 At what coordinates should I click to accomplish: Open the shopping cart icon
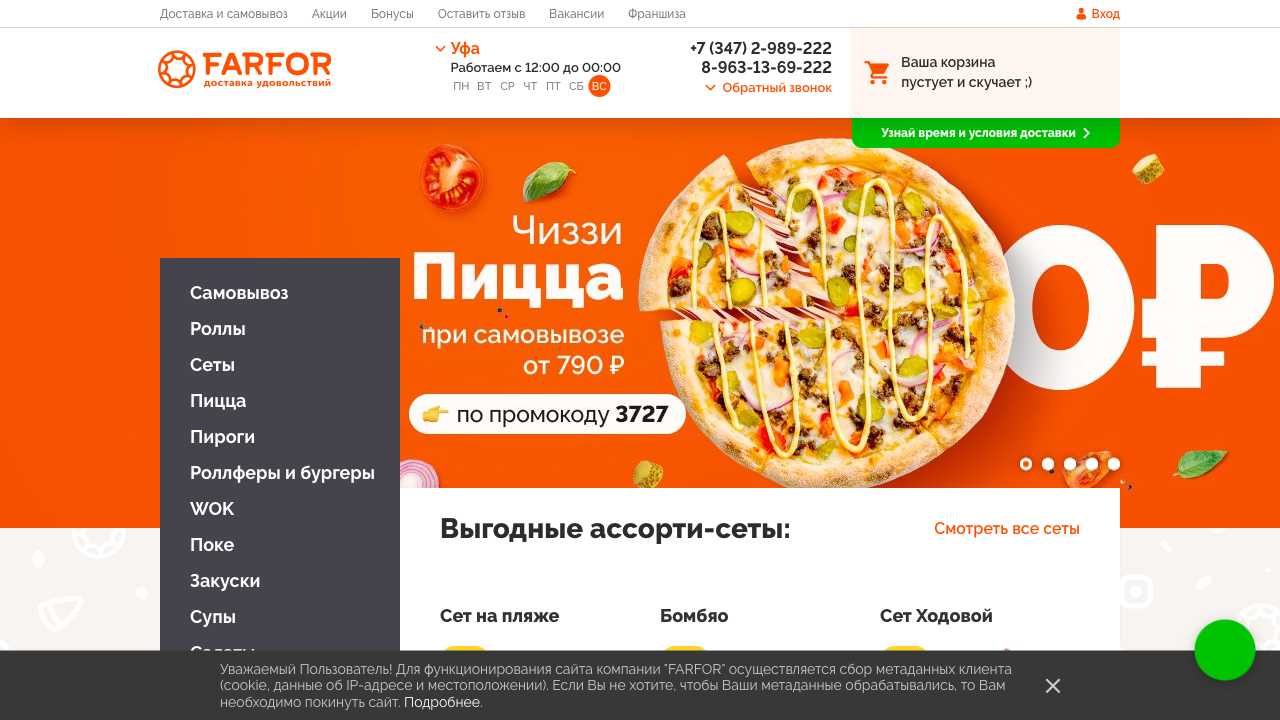(x=877, y=73)
